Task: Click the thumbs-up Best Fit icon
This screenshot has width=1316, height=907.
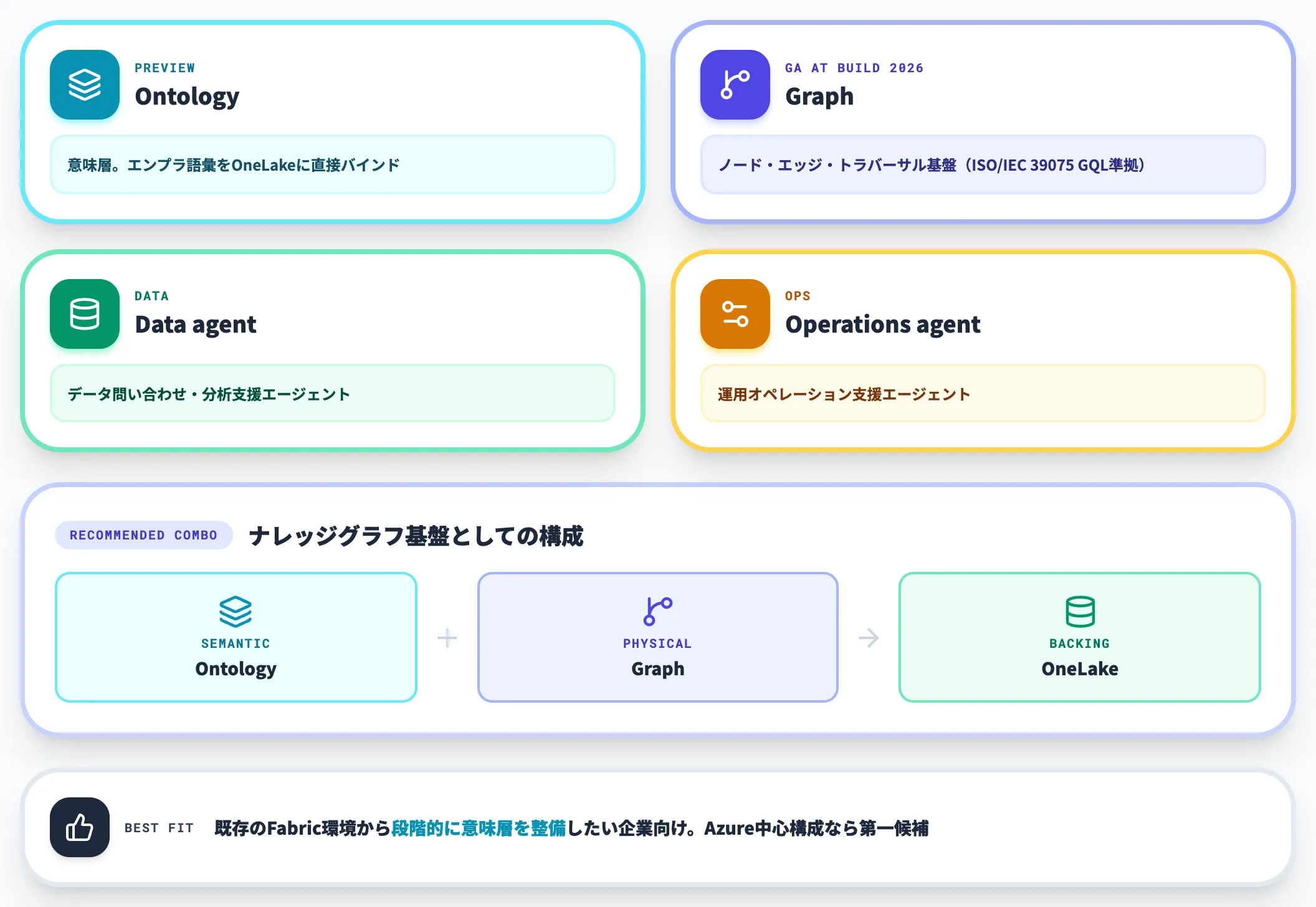Action: [x=80, y=827]
